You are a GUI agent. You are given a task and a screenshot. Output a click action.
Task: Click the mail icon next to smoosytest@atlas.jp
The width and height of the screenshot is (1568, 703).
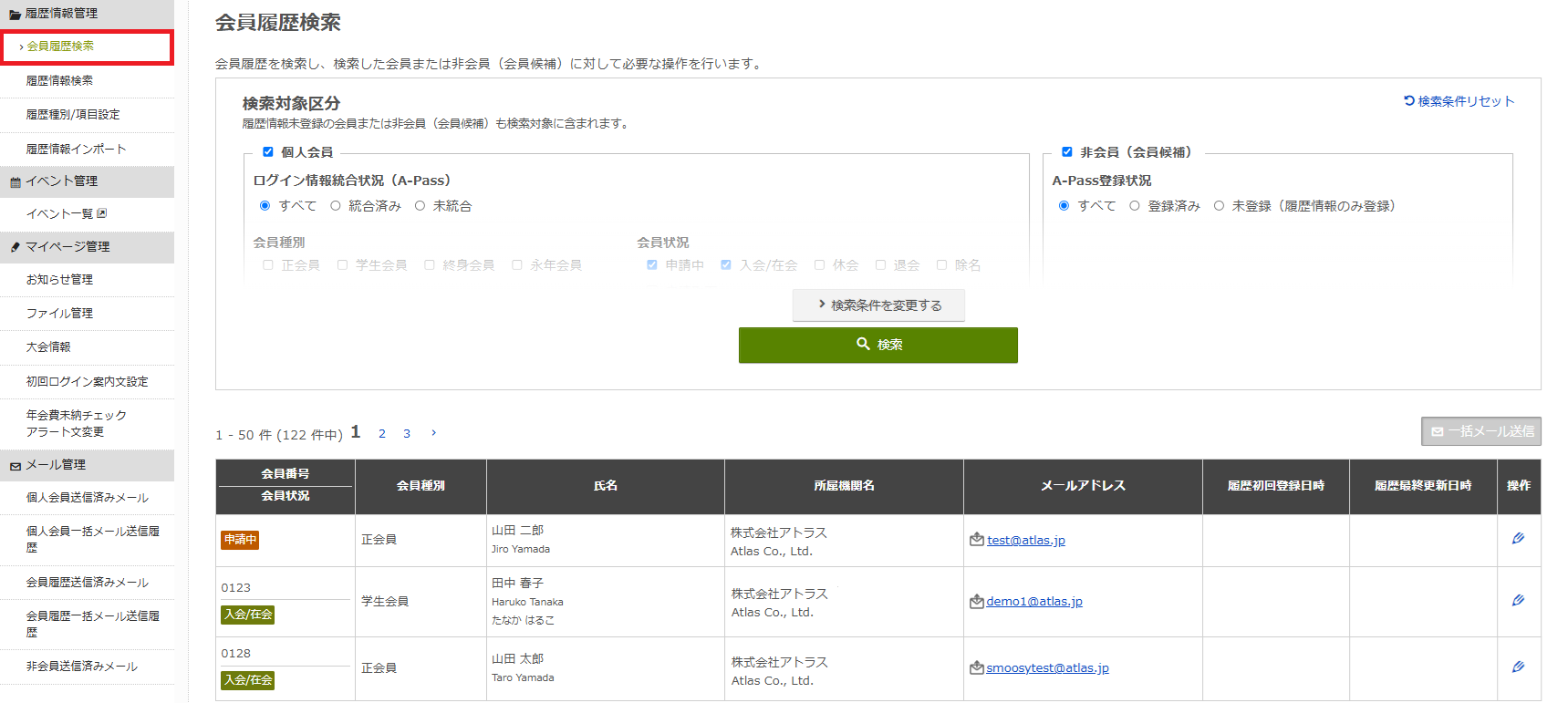(x=977, y=667)
